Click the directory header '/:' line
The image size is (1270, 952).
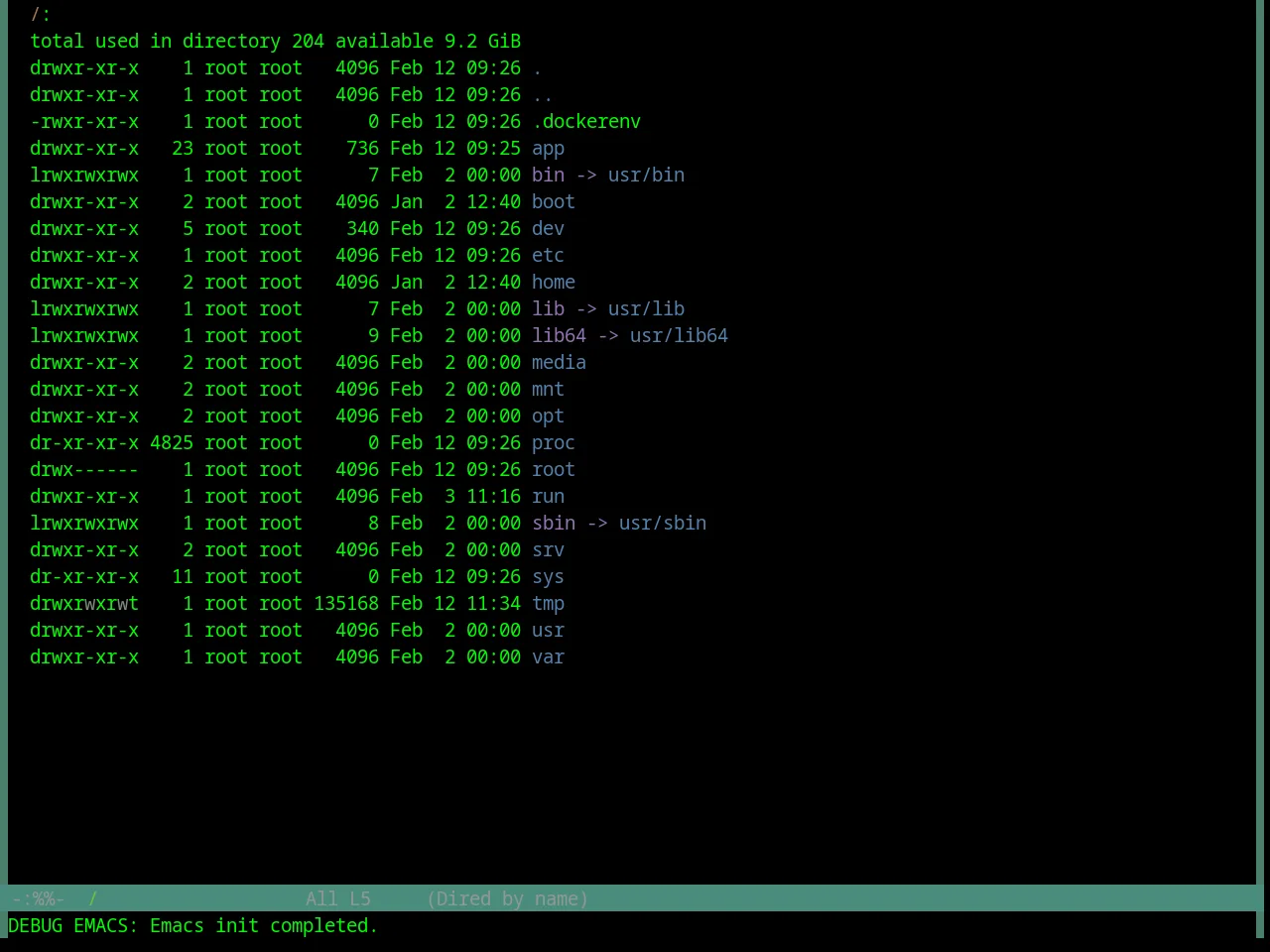41,15
